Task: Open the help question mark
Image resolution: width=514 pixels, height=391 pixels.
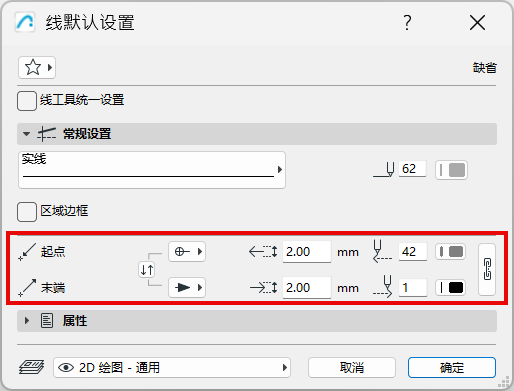Action: coord(407,23)
